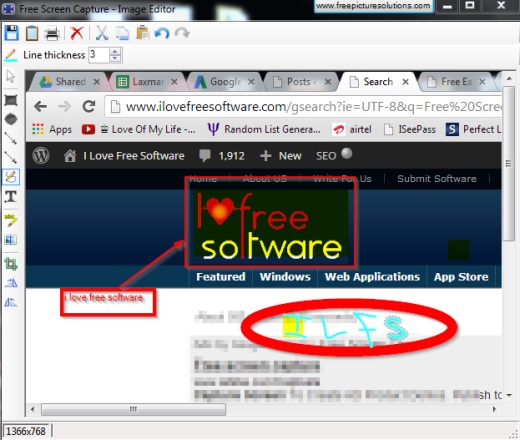Increase line thickness with up arrow

(115, 52)
